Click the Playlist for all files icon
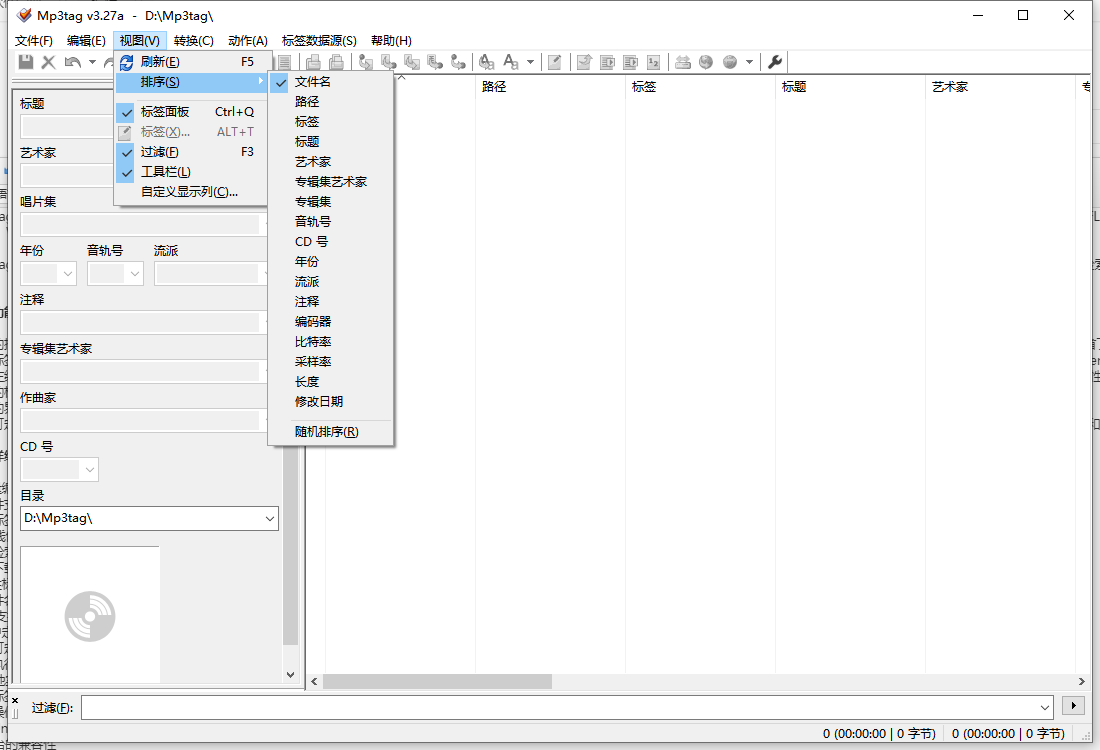1100x750 pixels. pos(607,62)
